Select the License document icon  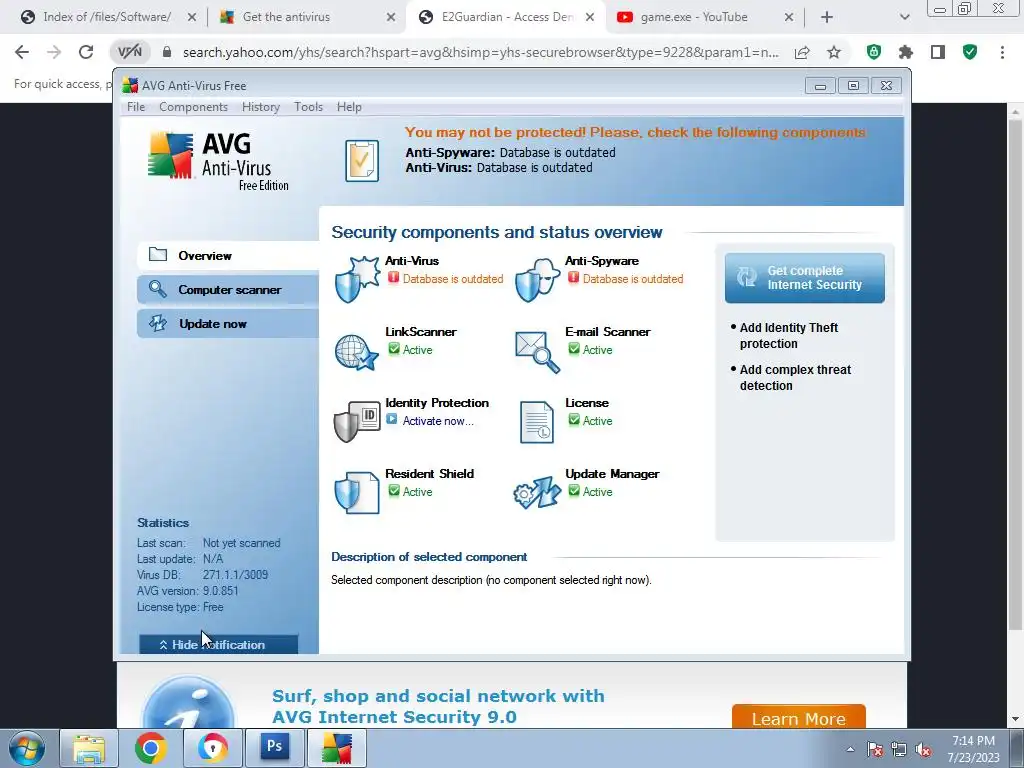coord(537,422)
